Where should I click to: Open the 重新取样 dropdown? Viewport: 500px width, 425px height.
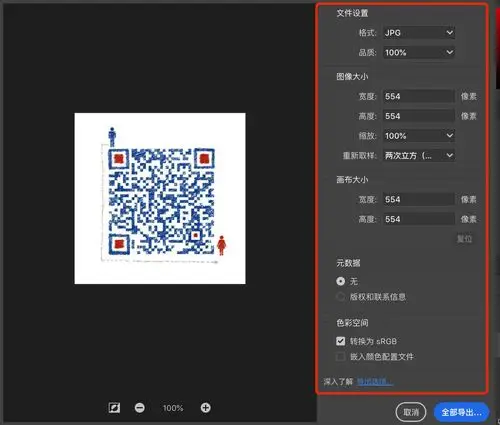coord(419,155)
